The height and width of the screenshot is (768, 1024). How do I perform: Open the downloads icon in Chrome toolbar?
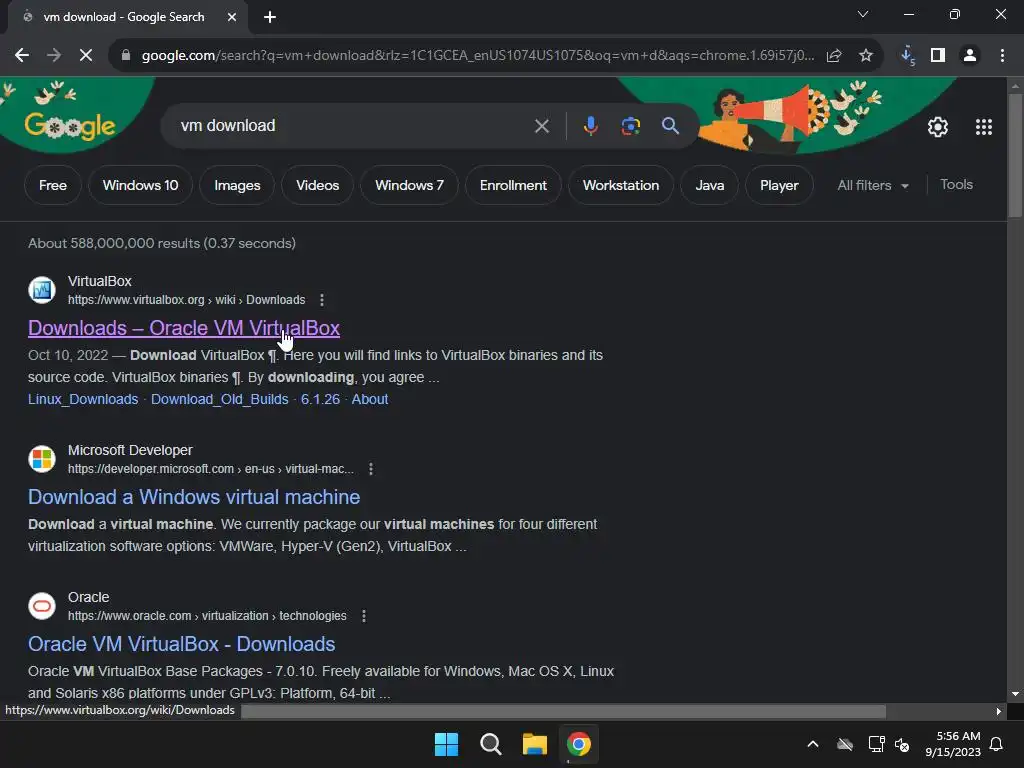point(907,56)
